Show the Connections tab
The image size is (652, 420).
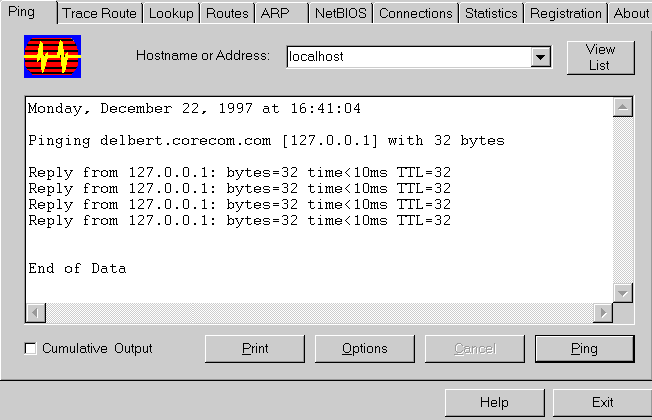point(416,13)
